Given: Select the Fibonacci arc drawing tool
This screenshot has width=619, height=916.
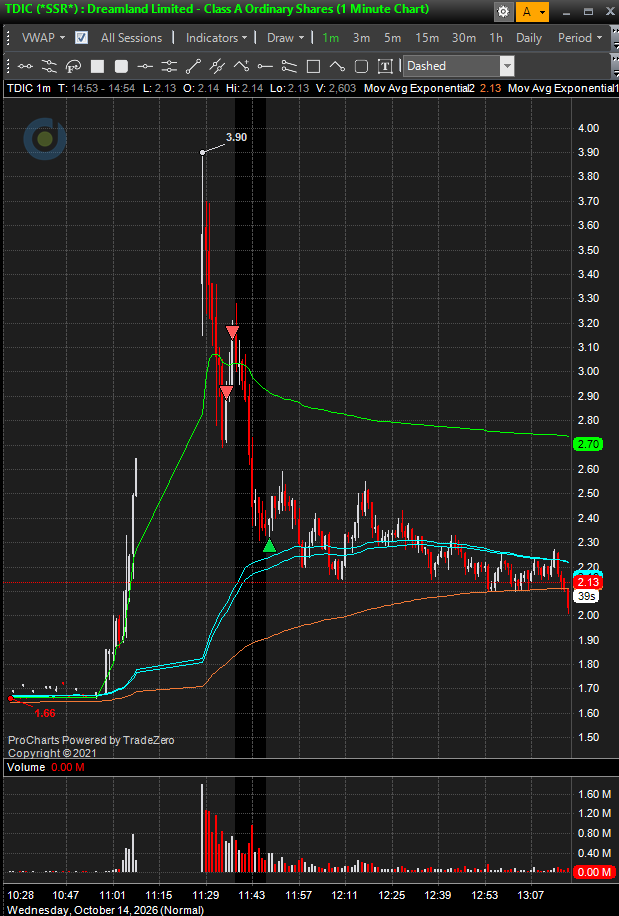Looking at the screenshot, I should tap(73, 66).
